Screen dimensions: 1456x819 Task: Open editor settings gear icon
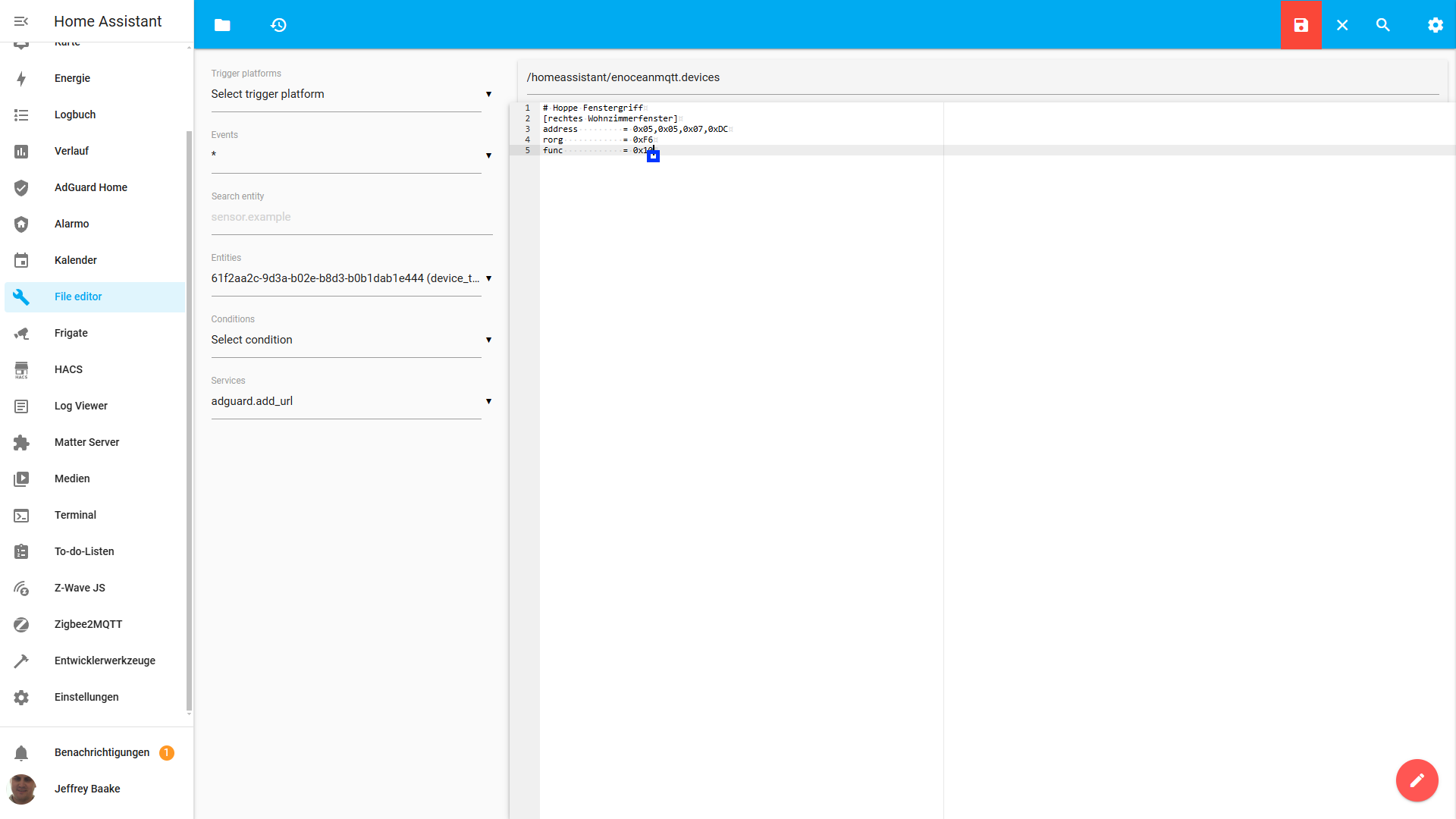pos(1436,25)
